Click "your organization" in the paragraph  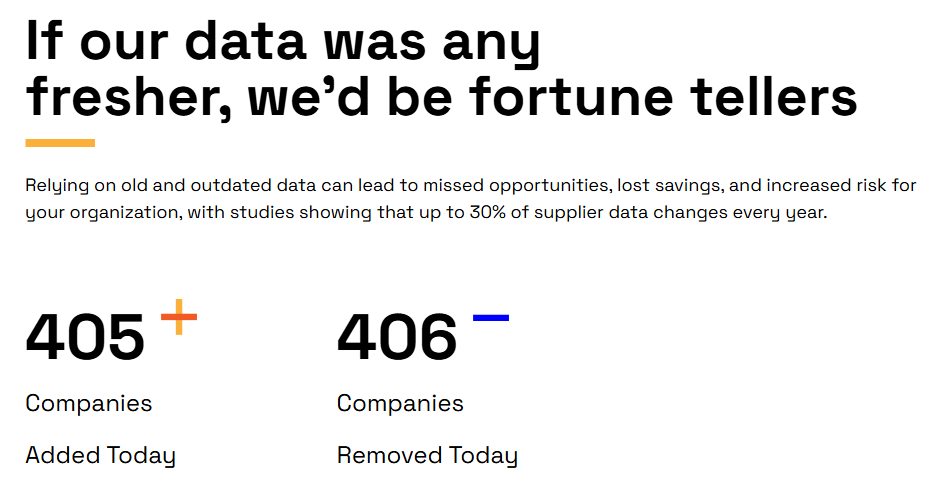[x=88, y=213]
